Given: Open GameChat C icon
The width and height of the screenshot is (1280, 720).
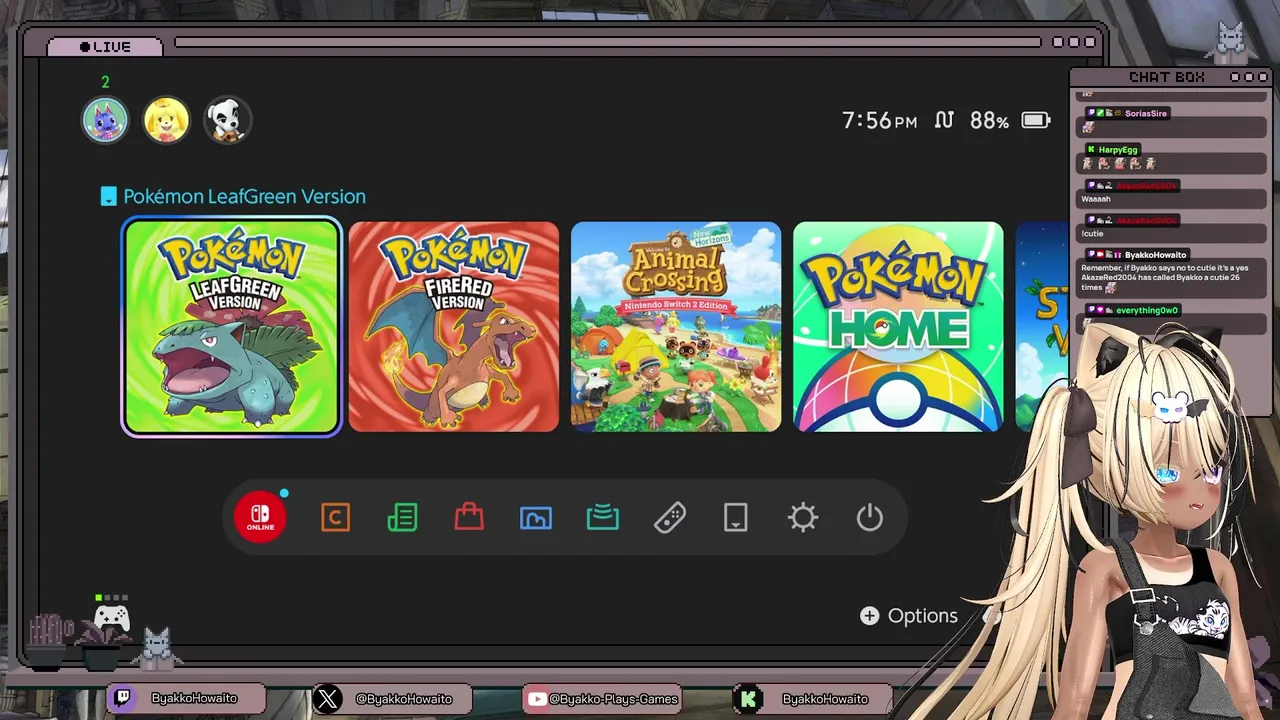Looking at the screenshot, I should coord(335,517).
